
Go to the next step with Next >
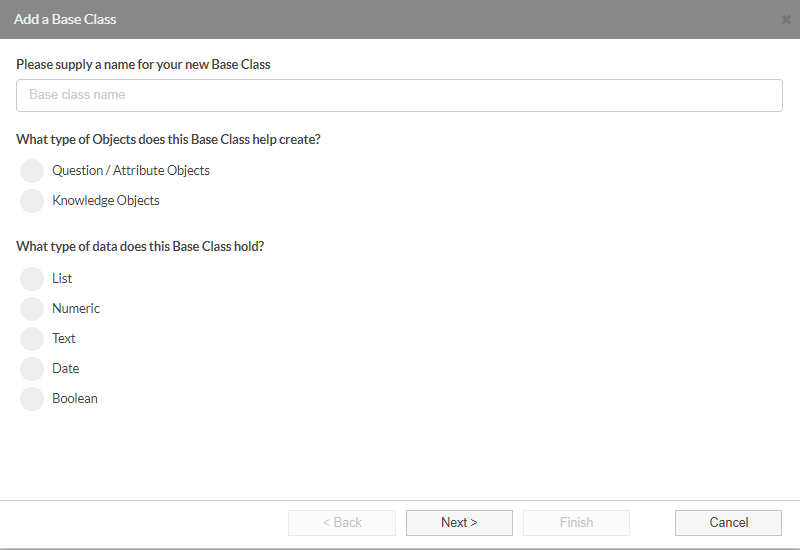[459, 523]
